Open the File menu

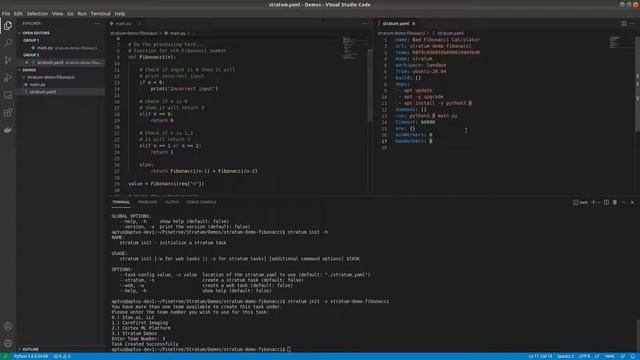(6, 13)
